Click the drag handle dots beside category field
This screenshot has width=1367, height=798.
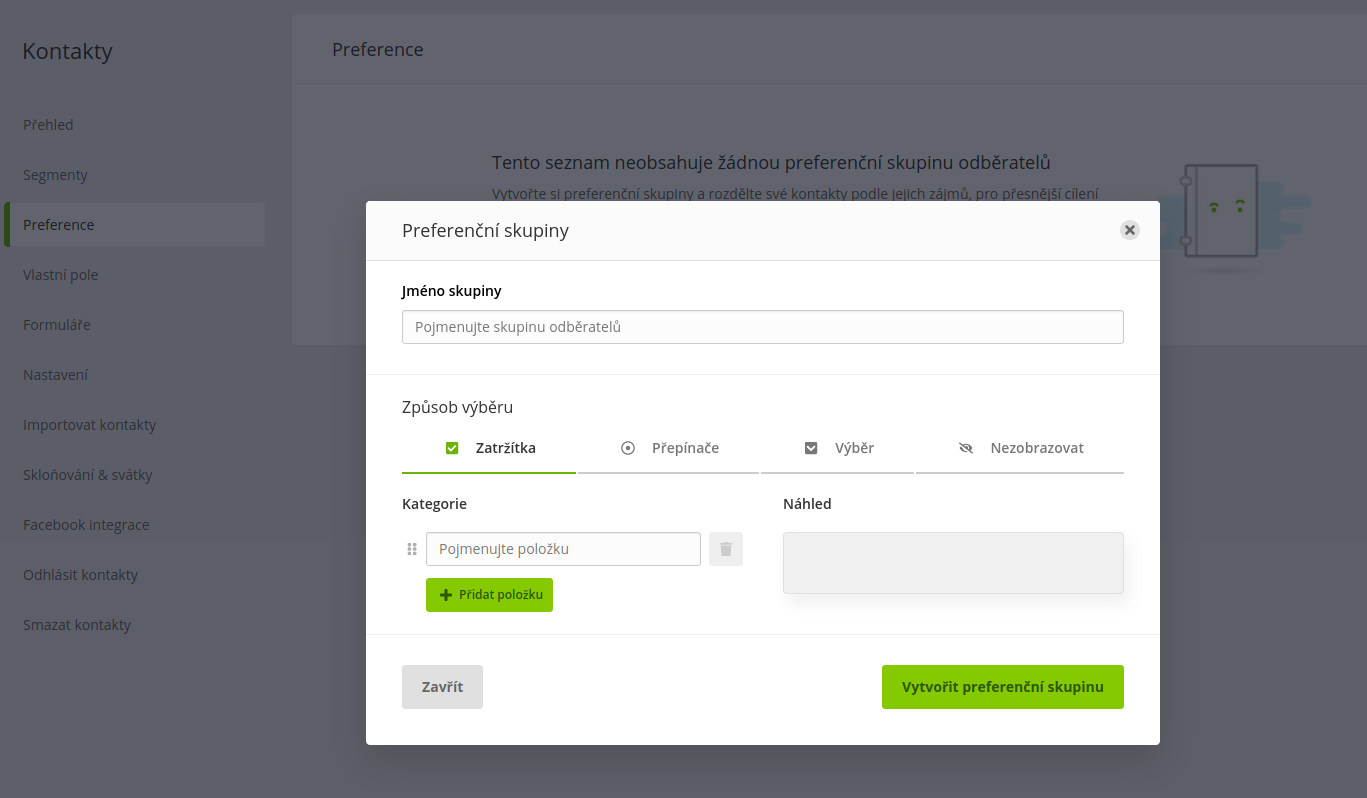pos(411,549)
